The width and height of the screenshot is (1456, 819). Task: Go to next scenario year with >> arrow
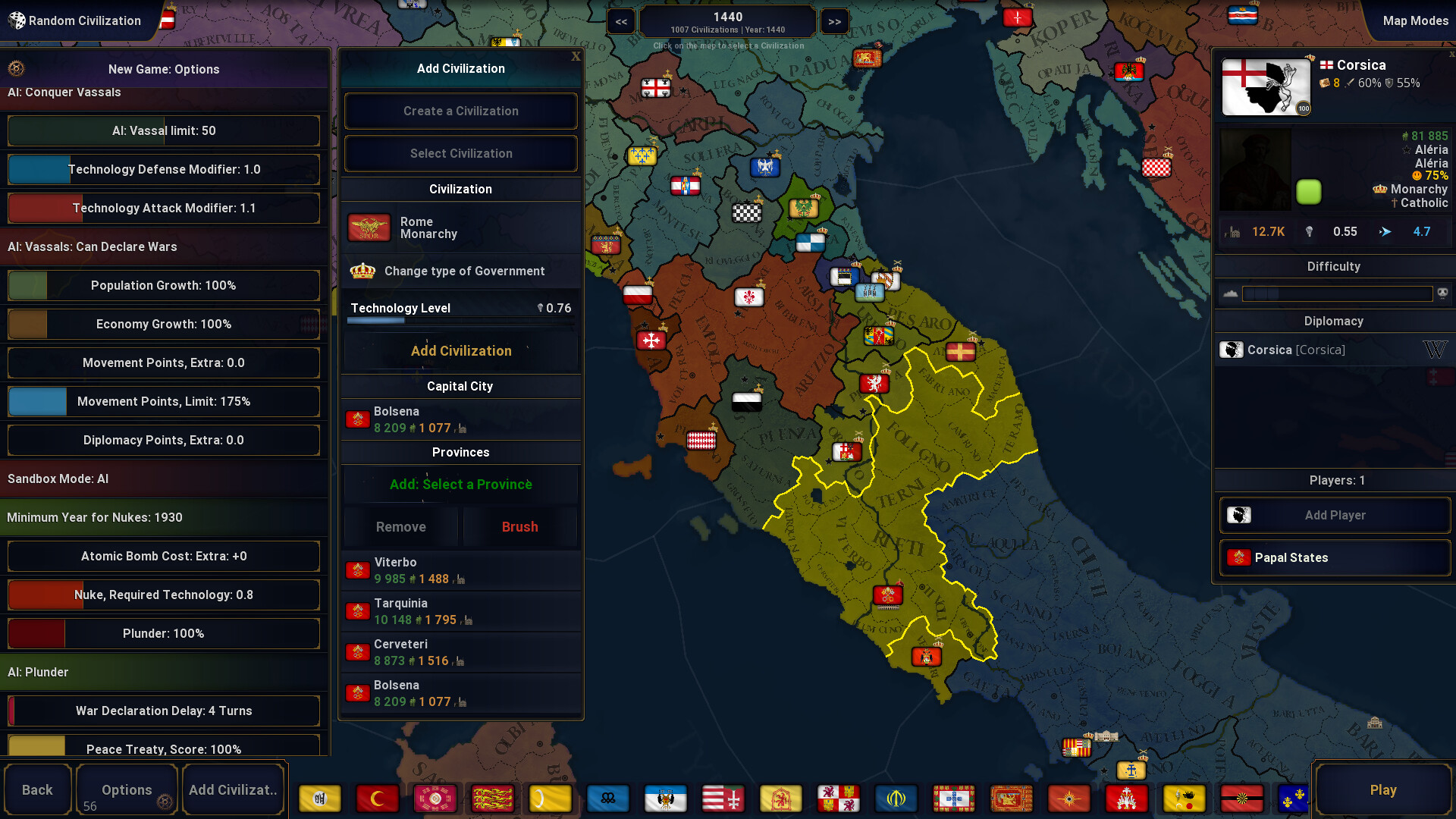click(x=834, y=22)
